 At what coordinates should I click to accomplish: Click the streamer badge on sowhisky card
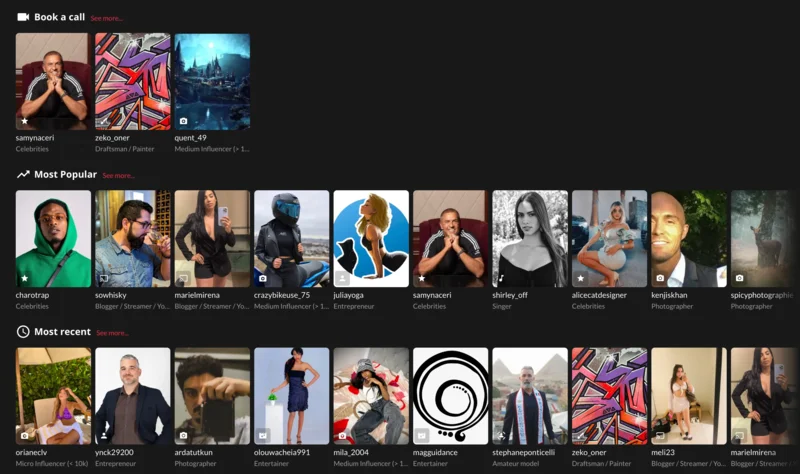pyautogui.click(x=104, y=278)
